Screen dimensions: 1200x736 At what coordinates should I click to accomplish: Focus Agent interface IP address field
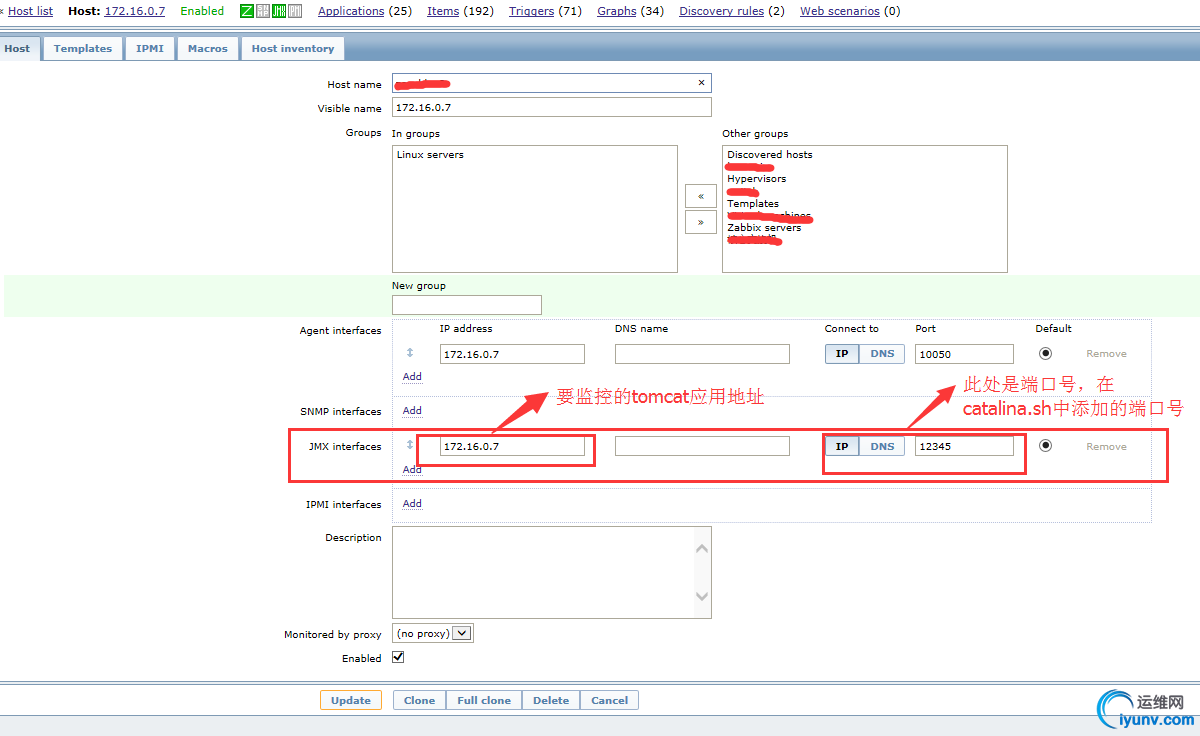point(512,354)
